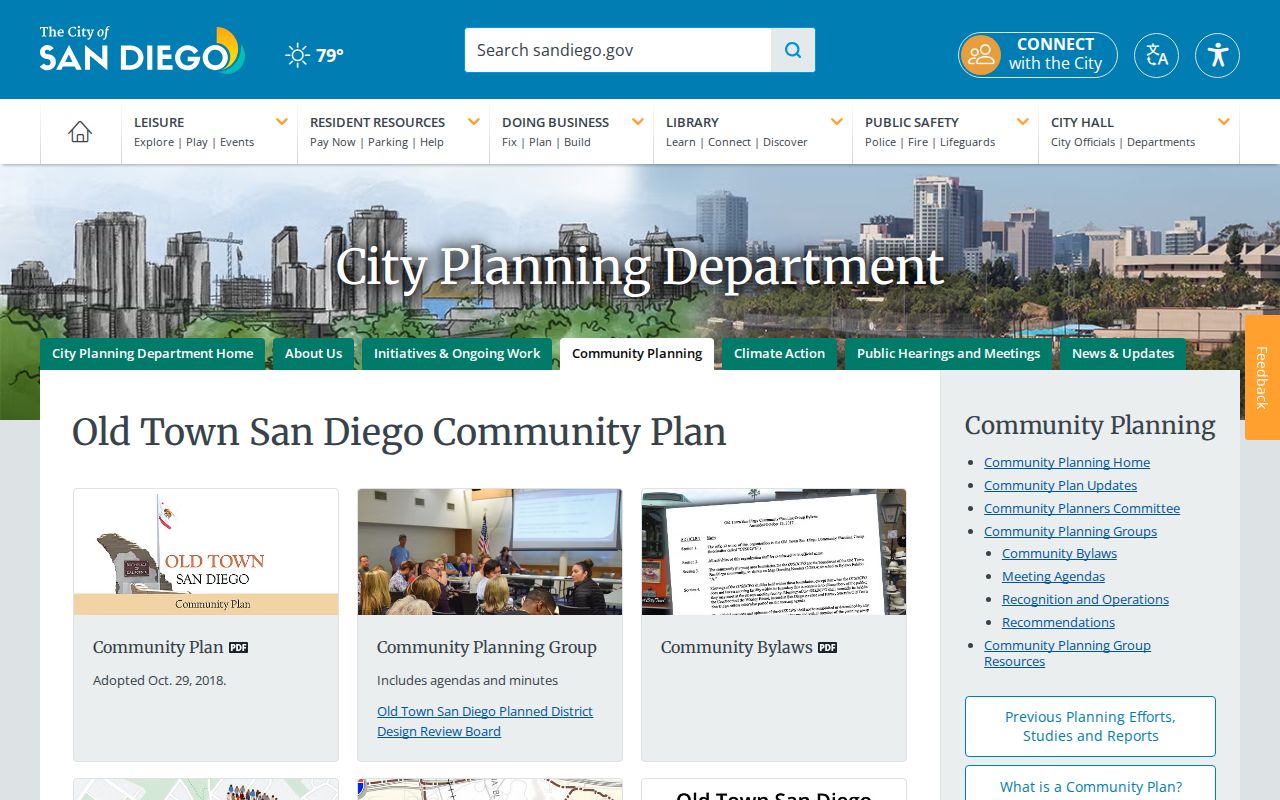1280x800 pixels.
Task: Go to the home house icon
Action: point(80,132)
